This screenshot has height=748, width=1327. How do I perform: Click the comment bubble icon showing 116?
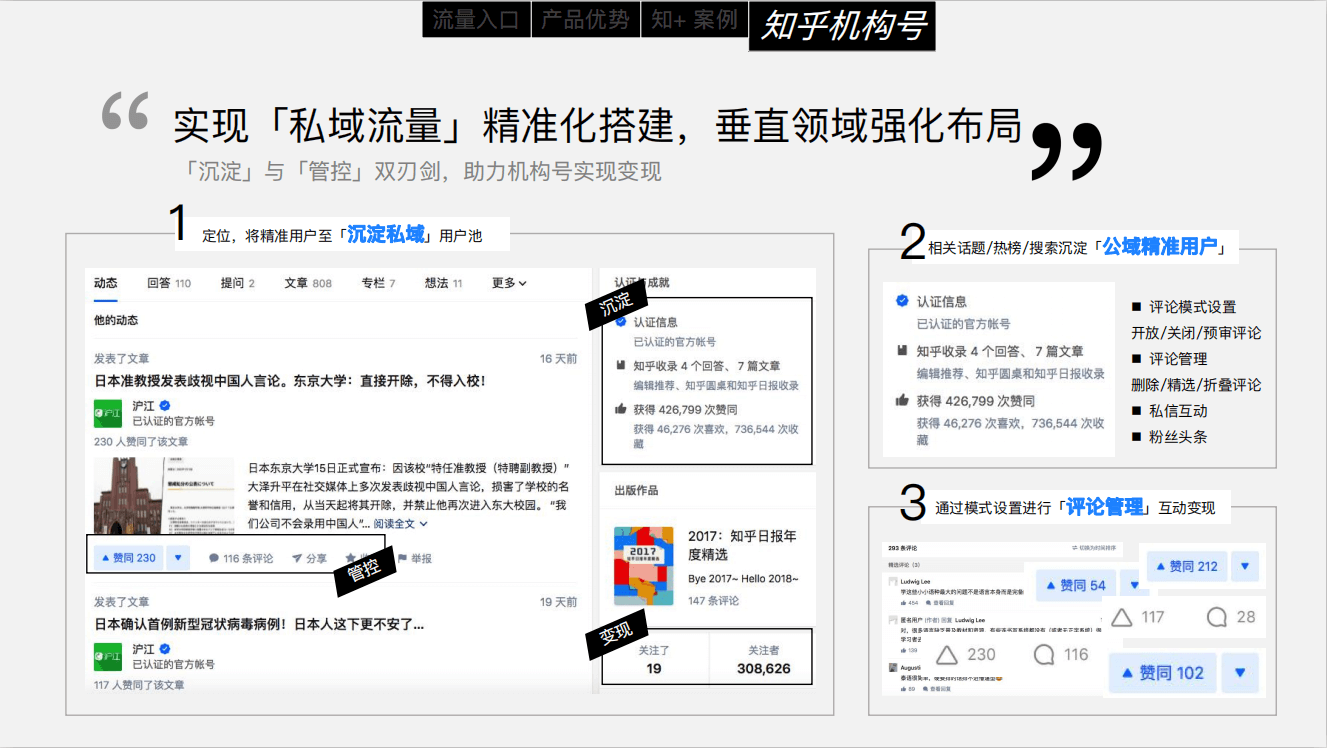(1044, 655)
